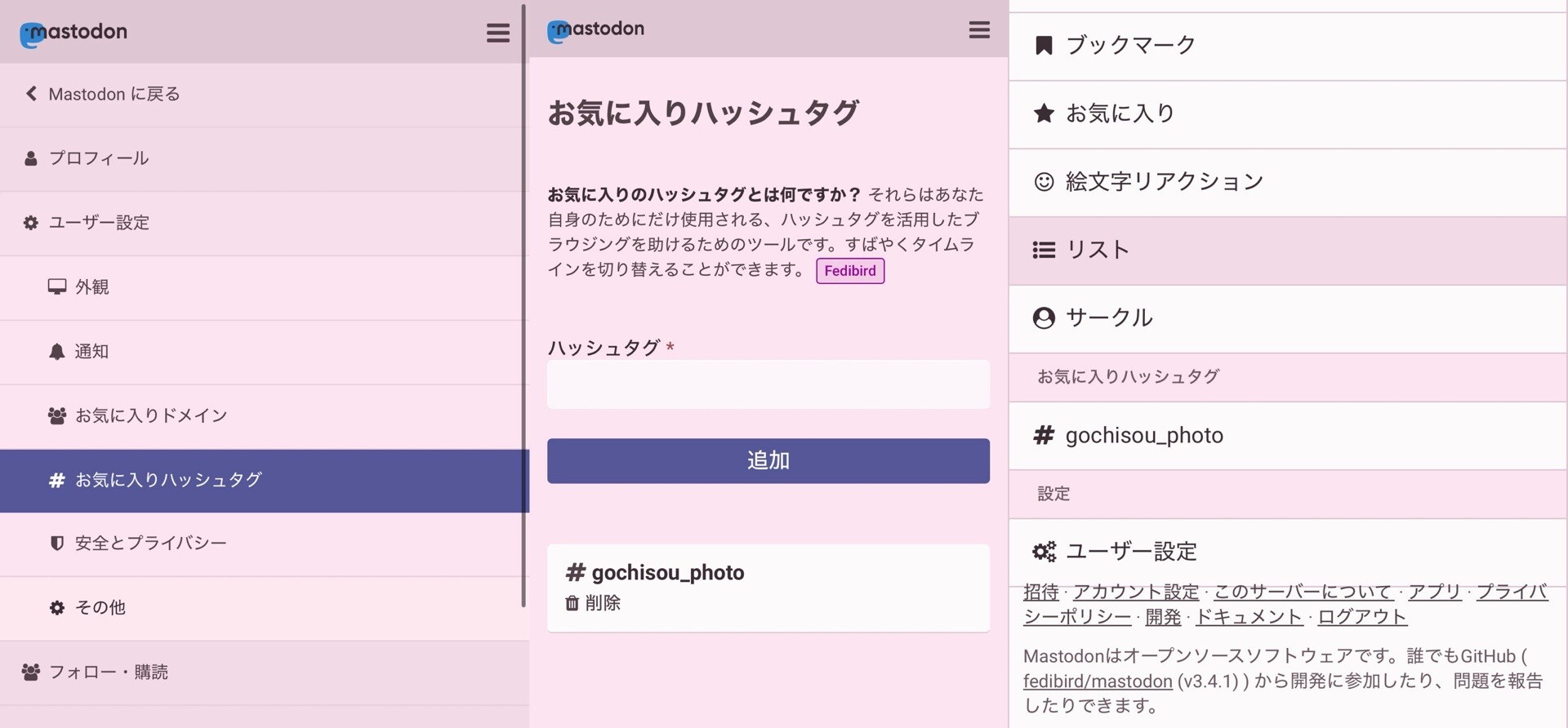This screenshot has width=1568, height=728.
Task: Expand ユーザー設定 section in left sidebar
Action: 99,223
